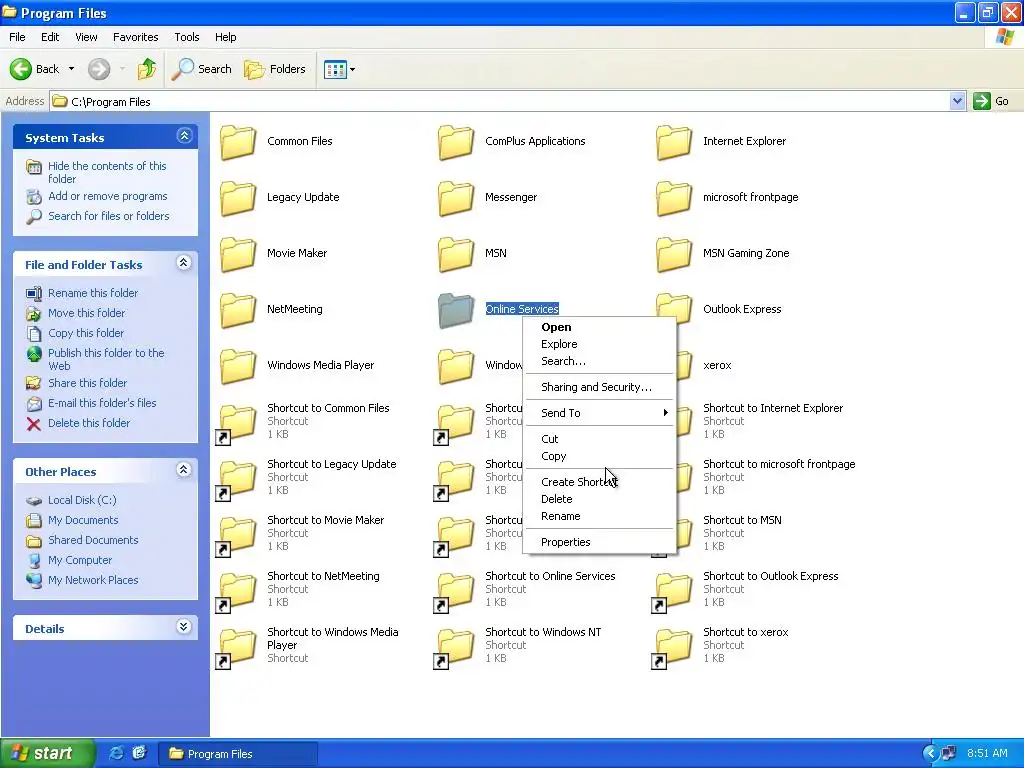The height and width of the screenshot is (768, 1024).
Task: Click the Program Files taskbar button
Action: click(238, 754)
